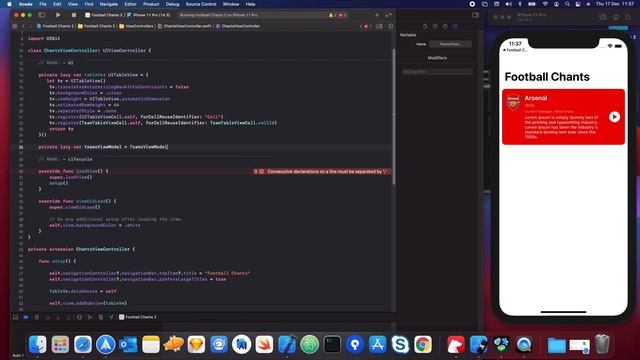Open Google Chrome from the Dock
This screenshot has height=360, width=640.
[x=423, y=344]
